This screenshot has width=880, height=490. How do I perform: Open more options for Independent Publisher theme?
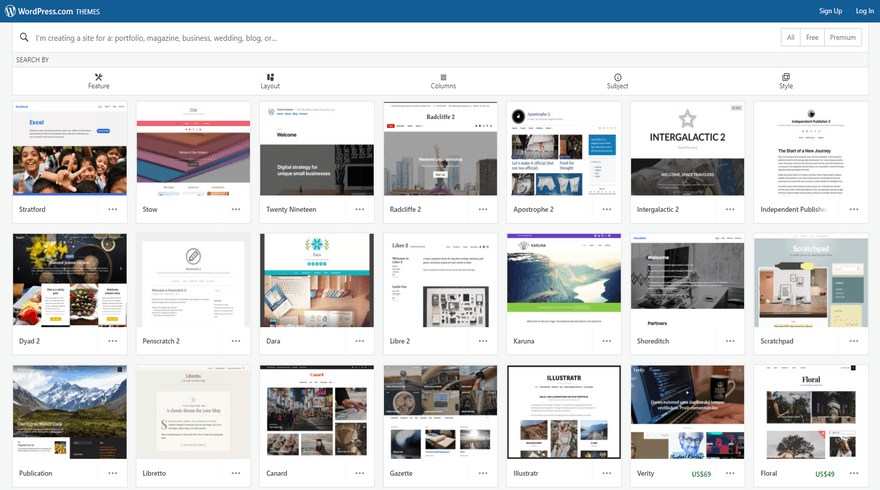[x=854, y=209]
